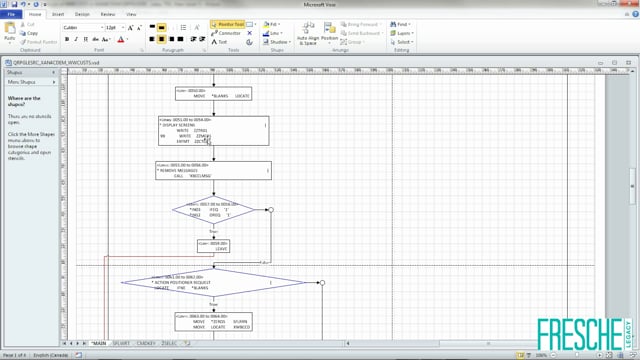640x360 pixels.
Task: Click the Find icon in Editing
Action: (400, 24)
